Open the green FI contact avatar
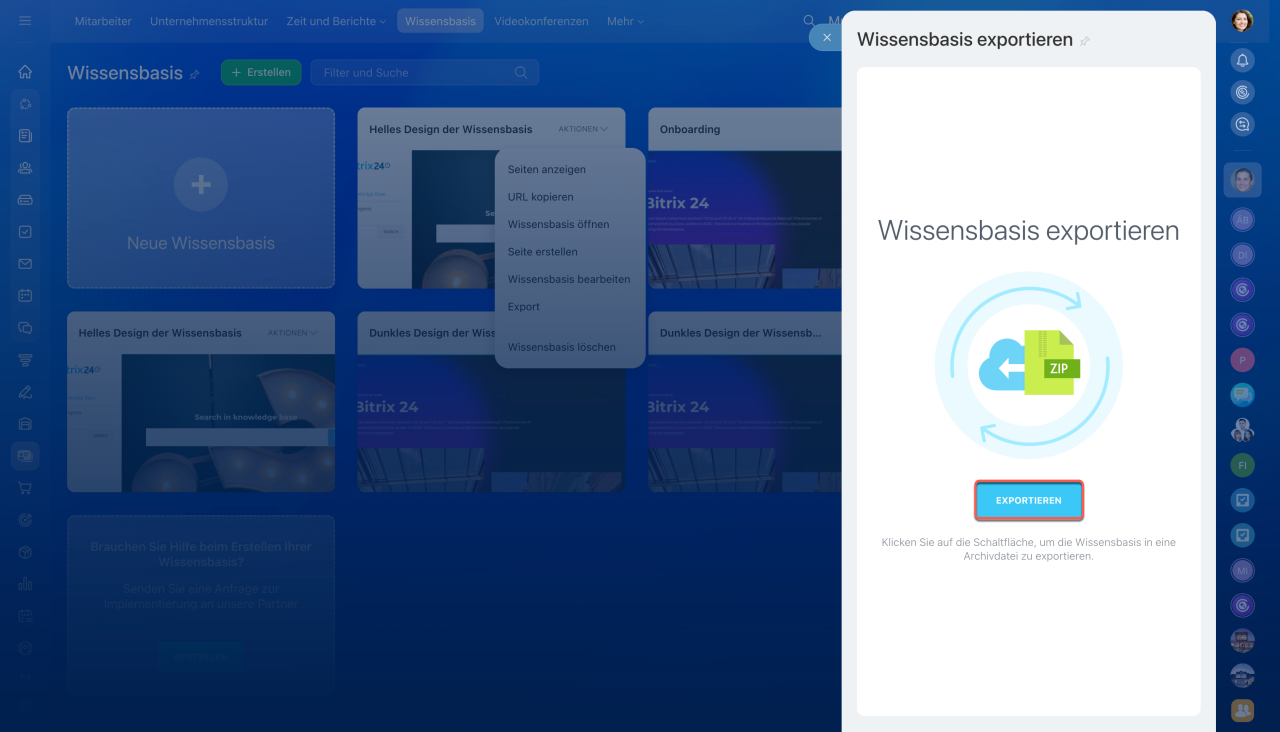Screen dimensions: 1280x732 [x=1242, y=465]
